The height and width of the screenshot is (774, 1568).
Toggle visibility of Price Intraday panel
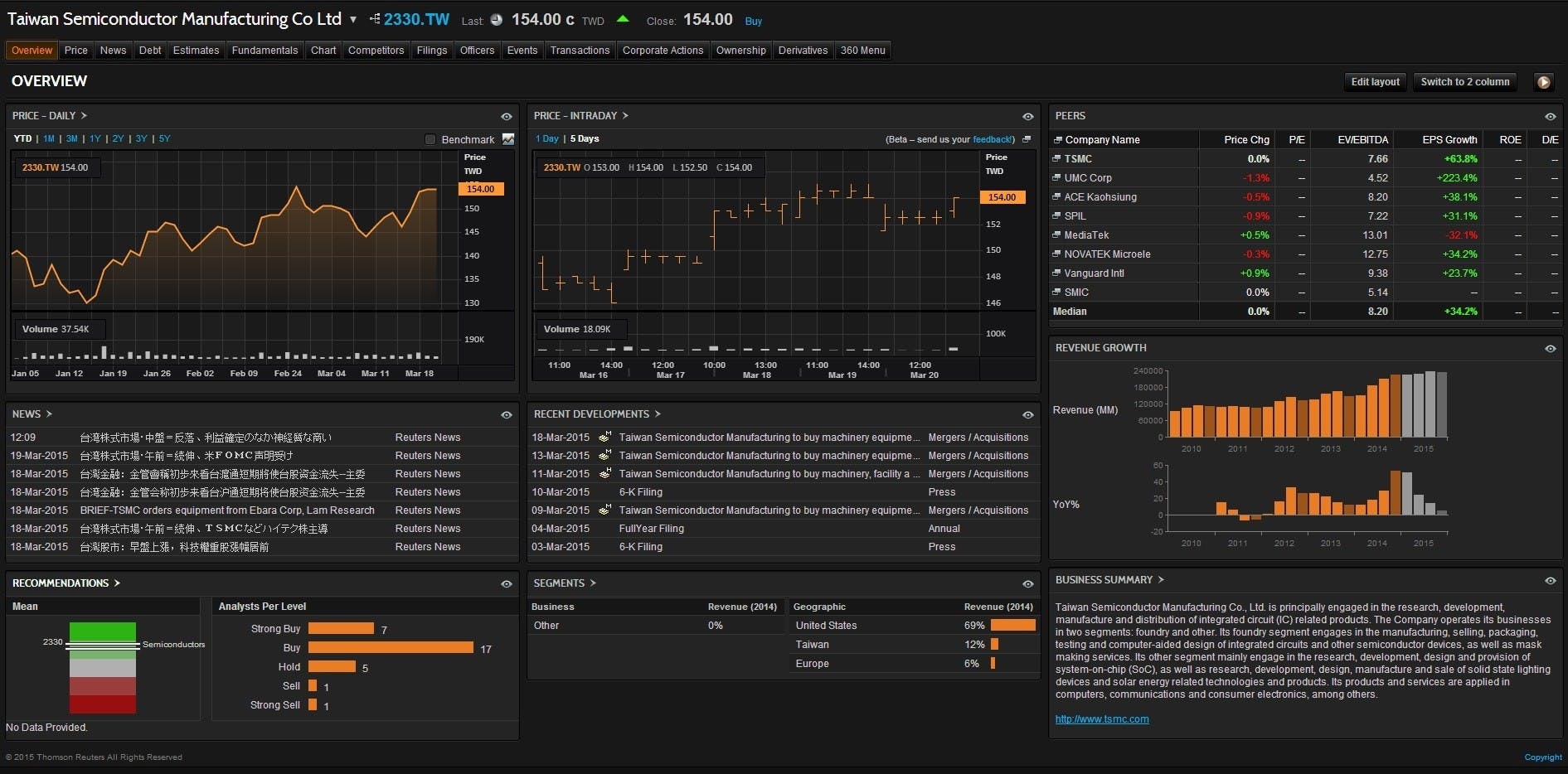1028,116
